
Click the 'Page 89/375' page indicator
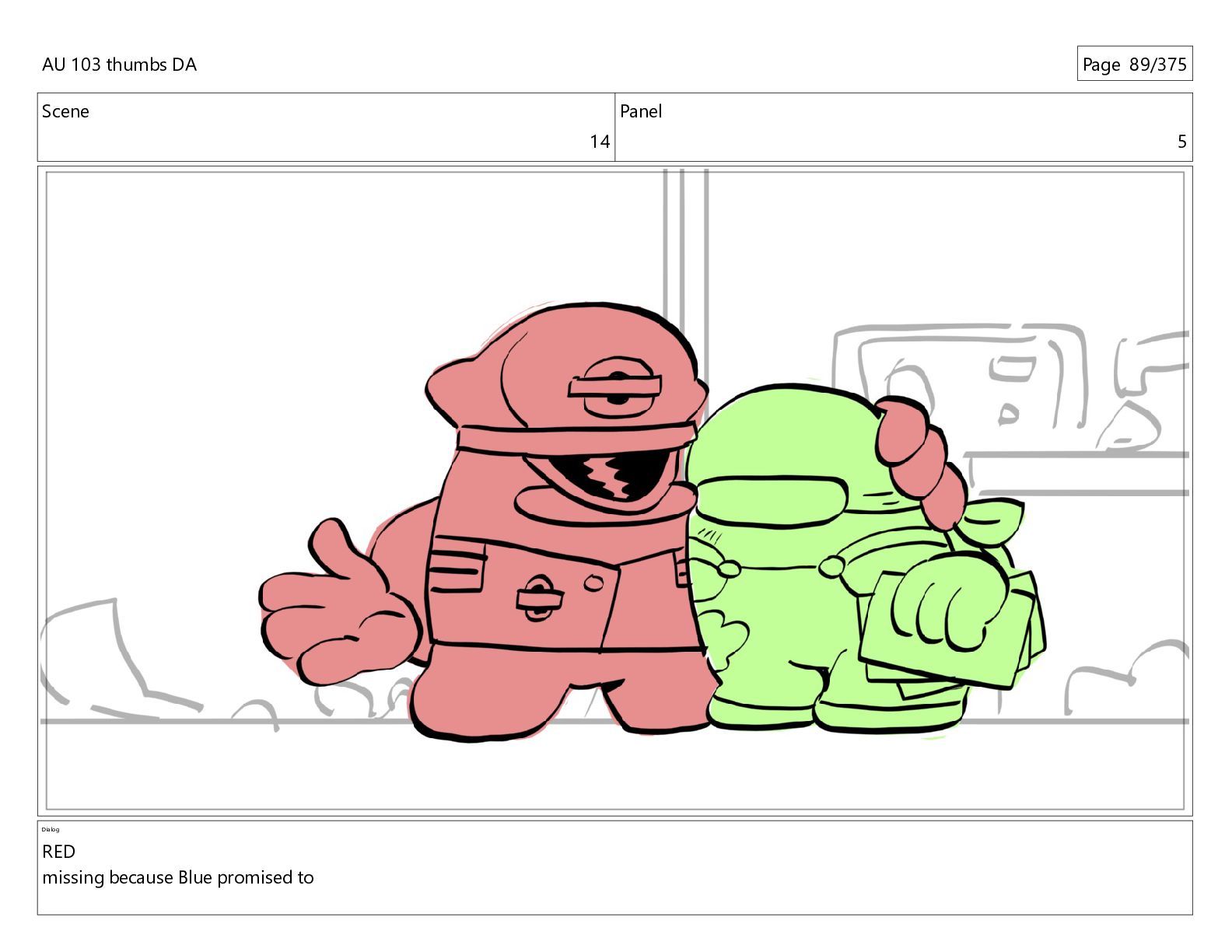coord(1134,65)
